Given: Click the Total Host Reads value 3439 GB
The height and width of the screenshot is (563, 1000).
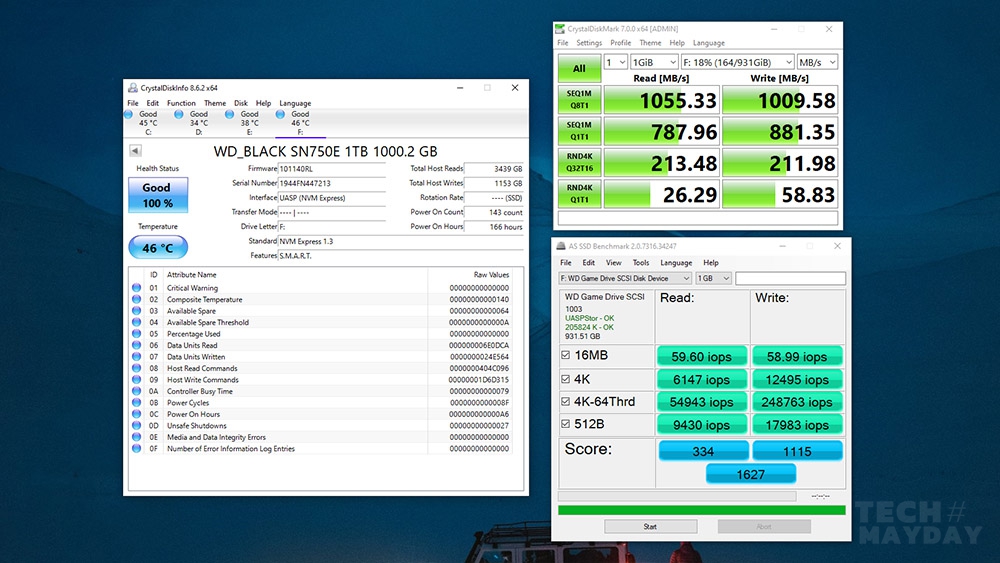Looking at the screenshot, I should (x=494, y=169).
